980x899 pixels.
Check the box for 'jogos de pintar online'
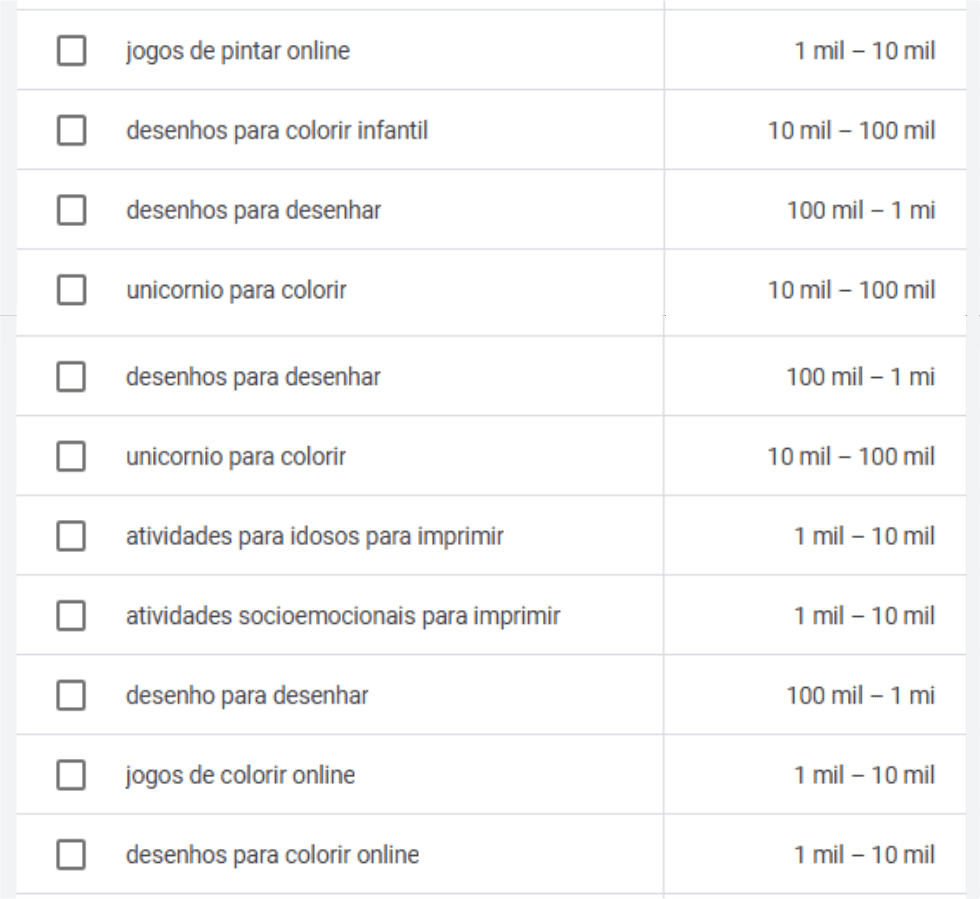coord(70,51)
